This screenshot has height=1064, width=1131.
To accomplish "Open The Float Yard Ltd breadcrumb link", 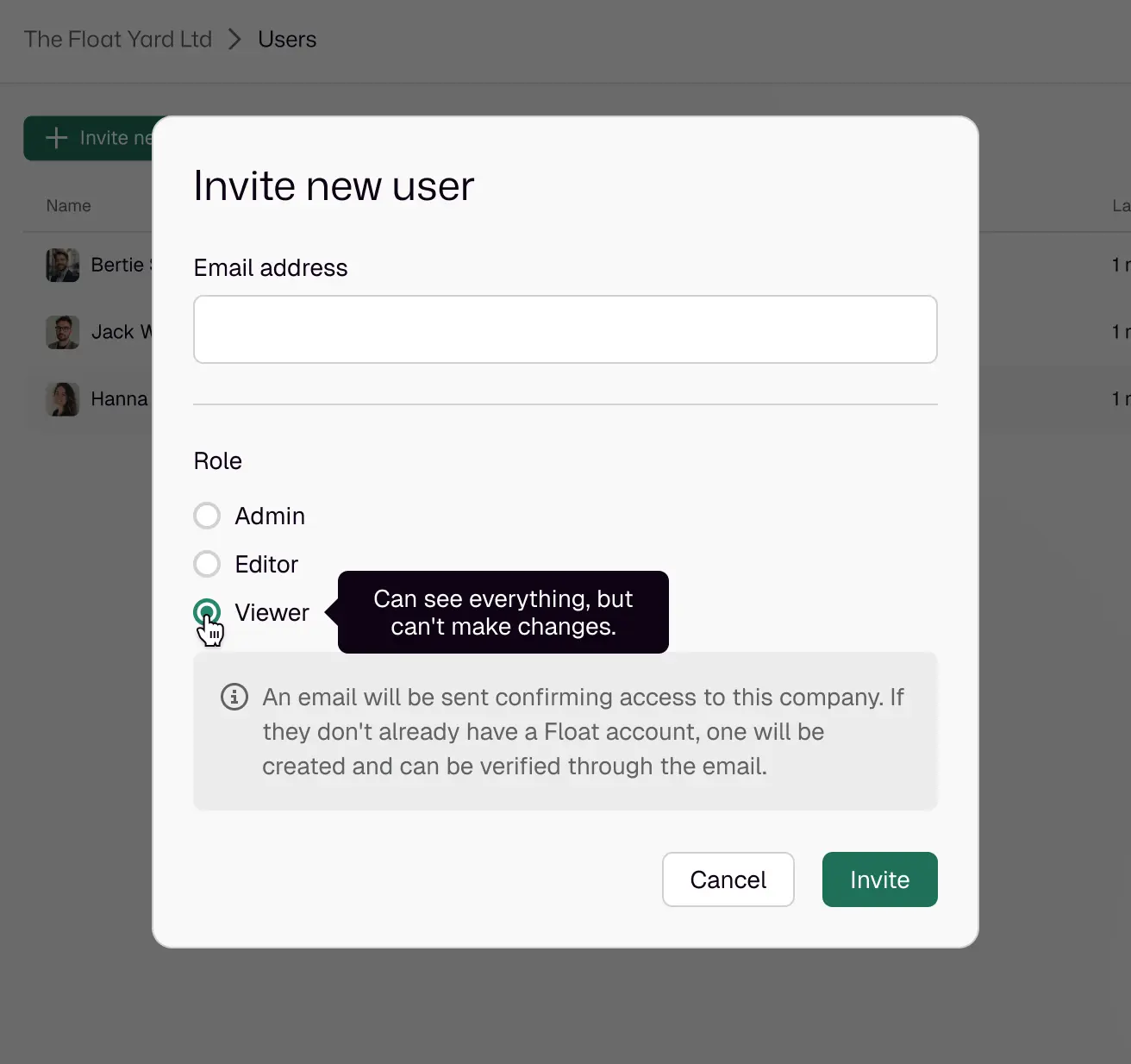I will [x=118, y=40].
